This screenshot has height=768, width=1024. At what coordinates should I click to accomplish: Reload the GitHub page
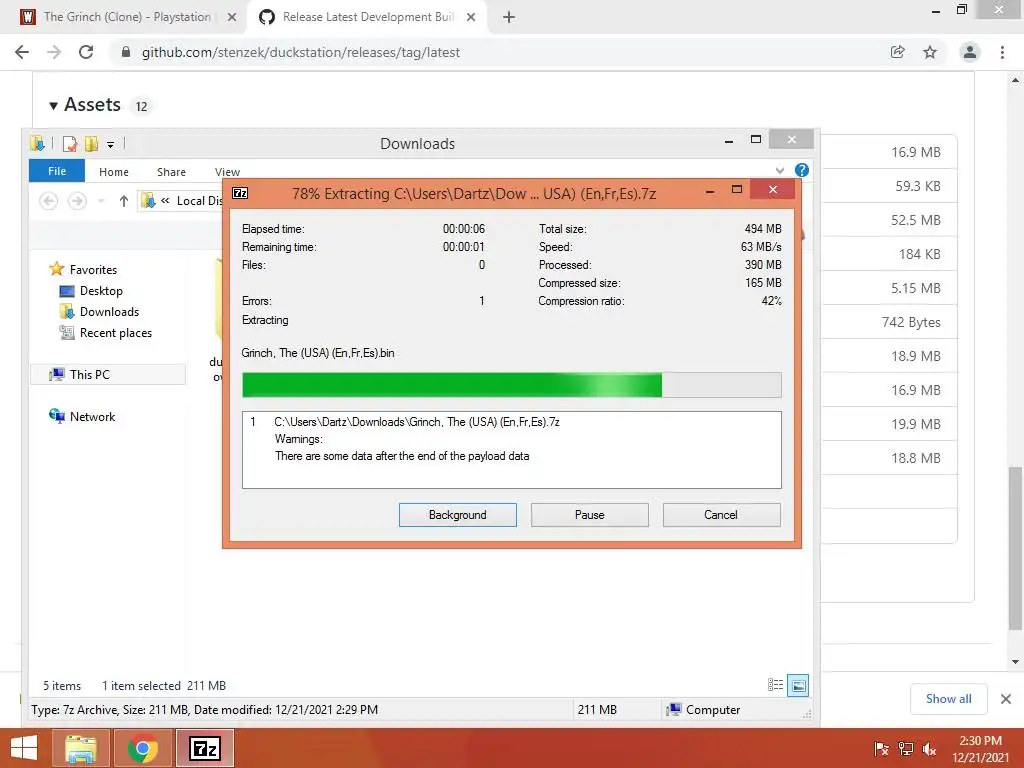pyautogui.click(x=86, y=52)
